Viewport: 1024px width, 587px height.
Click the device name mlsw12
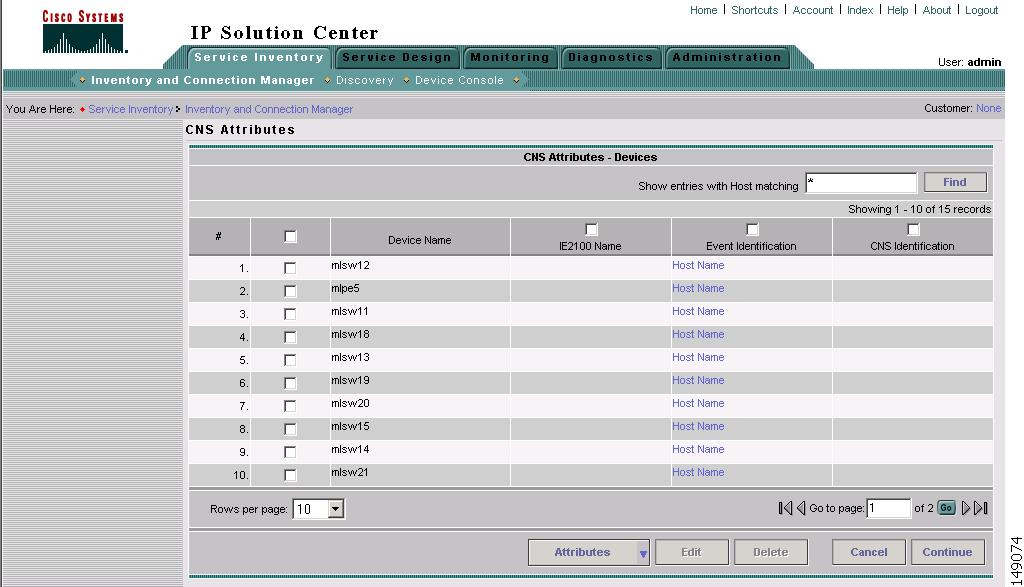click(x=350, y=265)
